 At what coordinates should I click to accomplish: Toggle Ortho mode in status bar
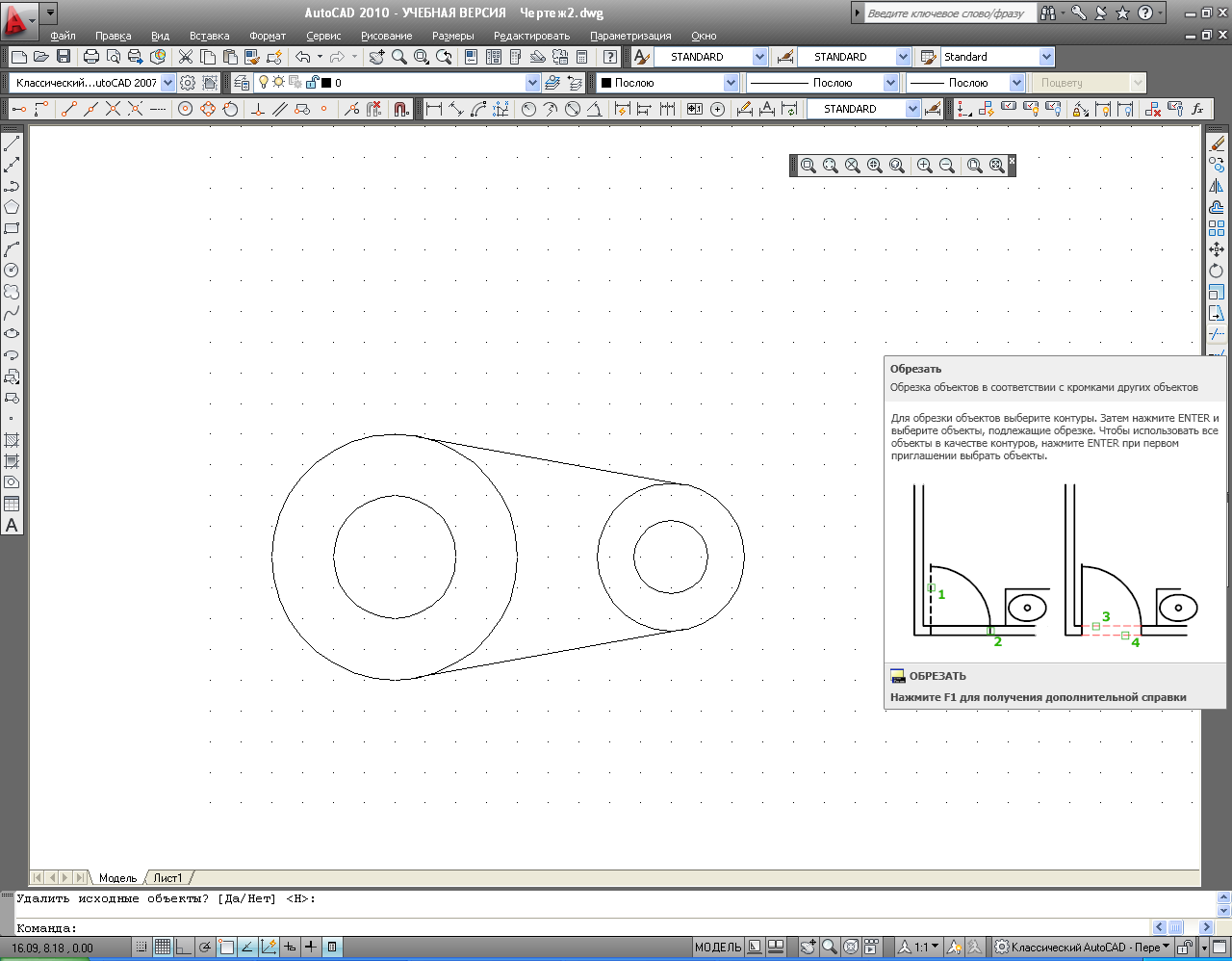[184, 948]
